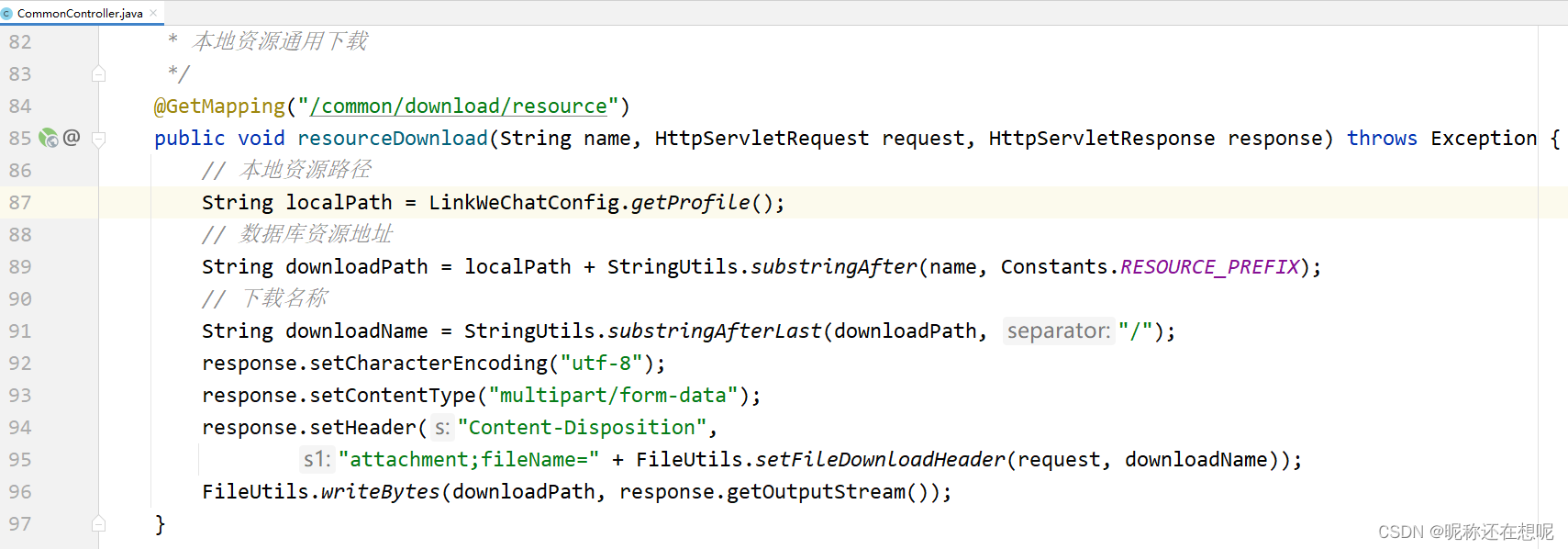Click the downloadName variable declaration on line 91
The width and height of the screenshot is (1568, 549).
click(357, 331)
